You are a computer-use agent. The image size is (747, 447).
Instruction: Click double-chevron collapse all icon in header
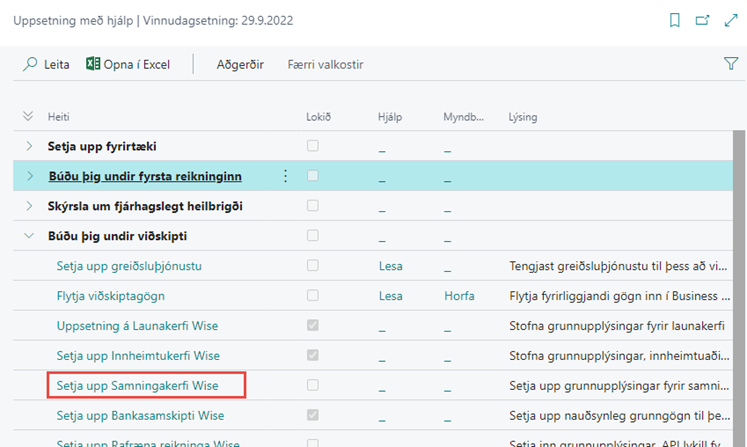pos(28,117)
